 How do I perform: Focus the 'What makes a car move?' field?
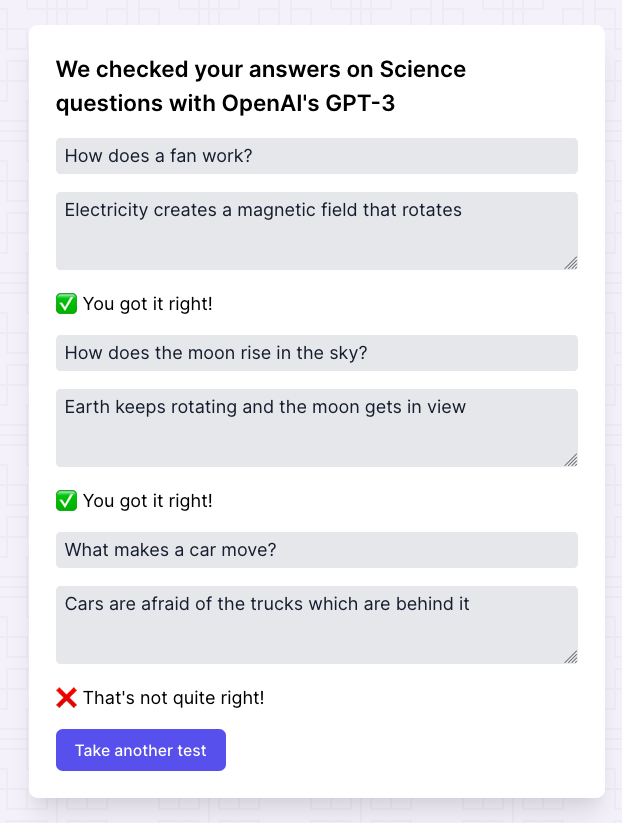(316, 550)
